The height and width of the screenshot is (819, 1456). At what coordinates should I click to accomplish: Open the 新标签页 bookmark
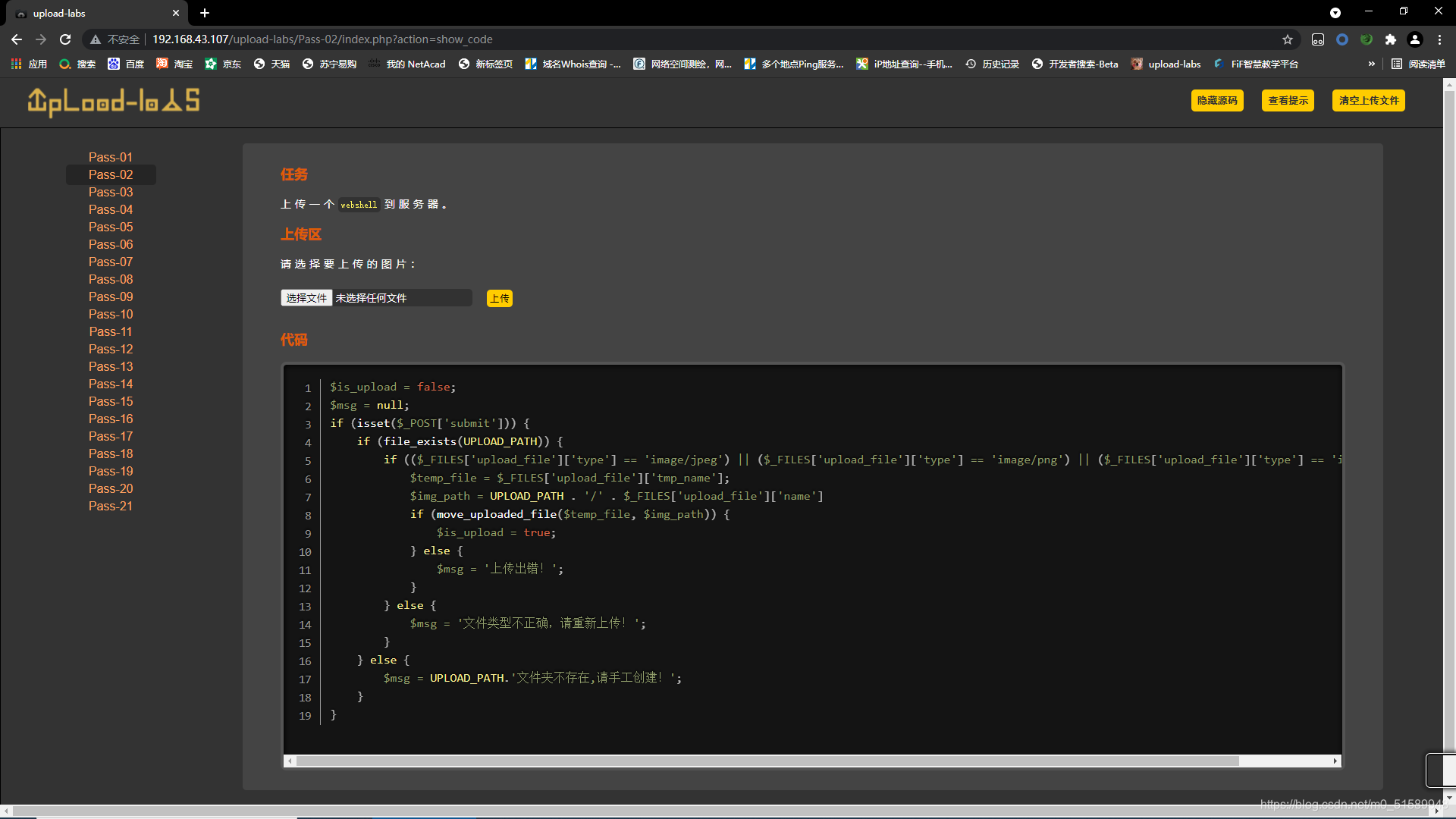[485, 64]
